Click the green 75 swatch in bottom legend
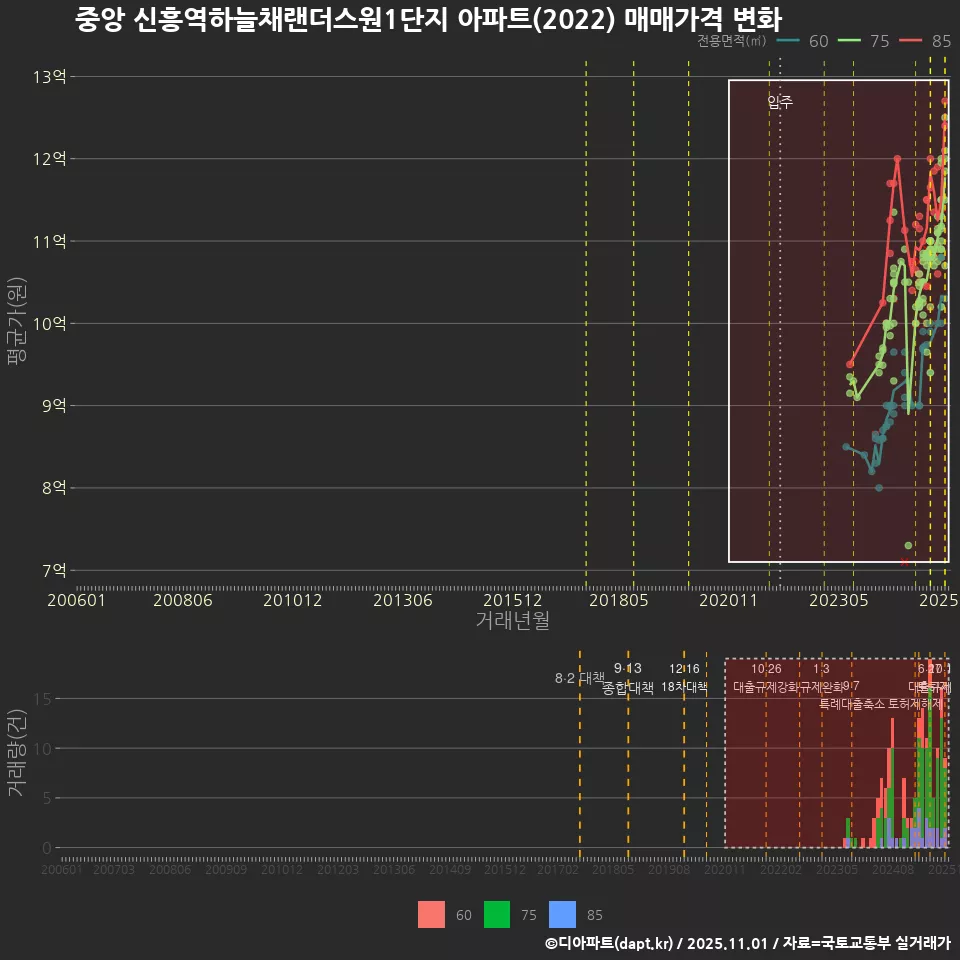The image size is (960, 960). [x=498, y=914]
